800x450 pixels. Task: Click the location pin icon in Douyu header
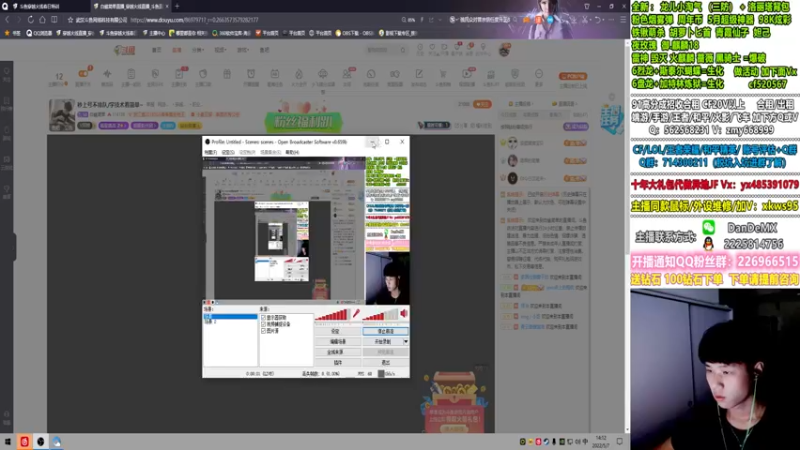pyautogui.click(x=483, y=47)
